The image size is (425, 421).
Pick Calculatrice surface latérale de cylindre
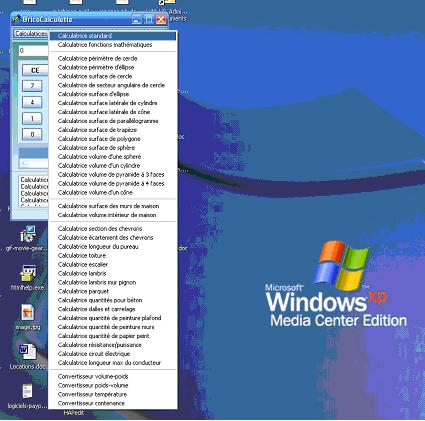pos(113,103)
